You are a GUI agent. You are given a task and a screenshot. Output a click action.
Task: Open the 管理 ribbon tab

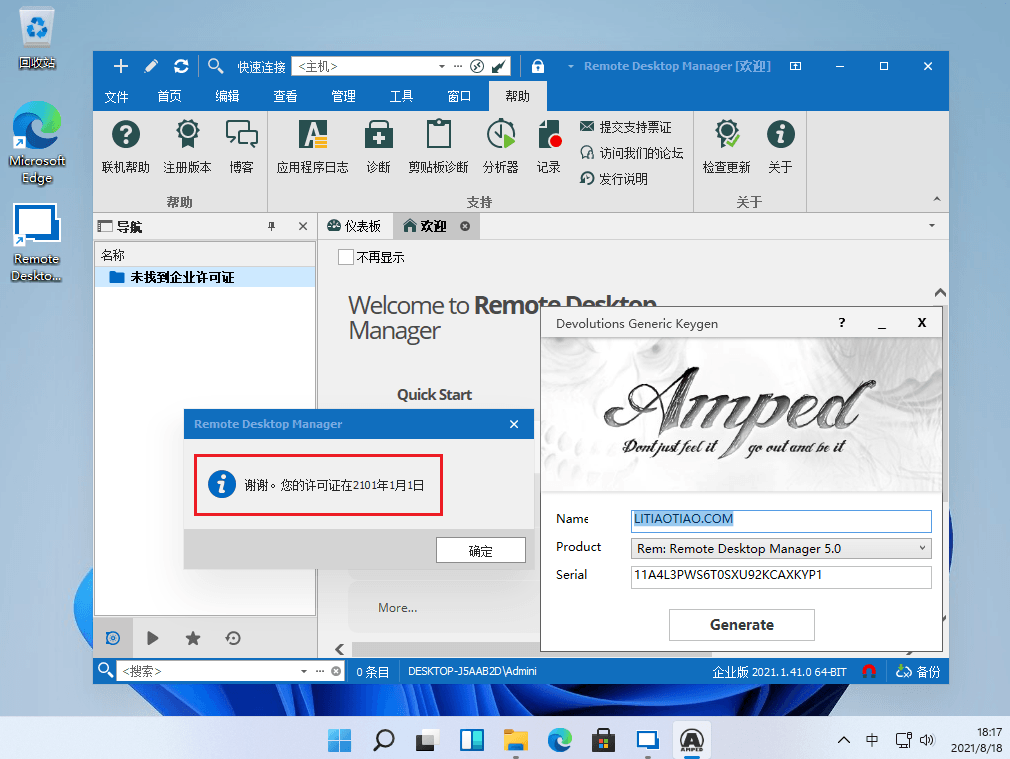coord(343,96)
